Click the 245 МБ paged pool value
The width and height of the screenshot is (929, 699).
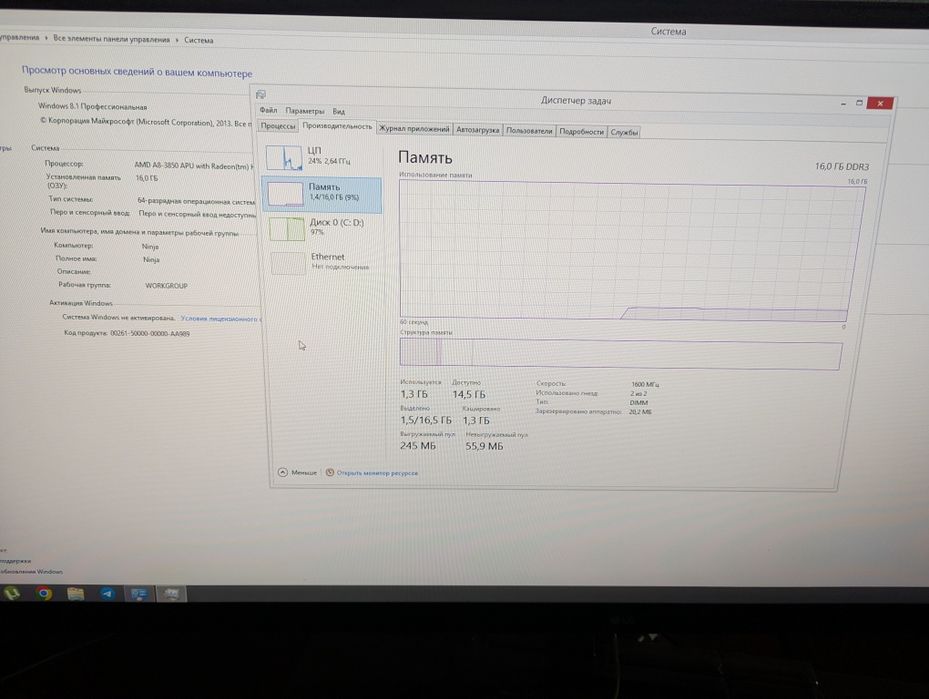click(x=418, y=445)
